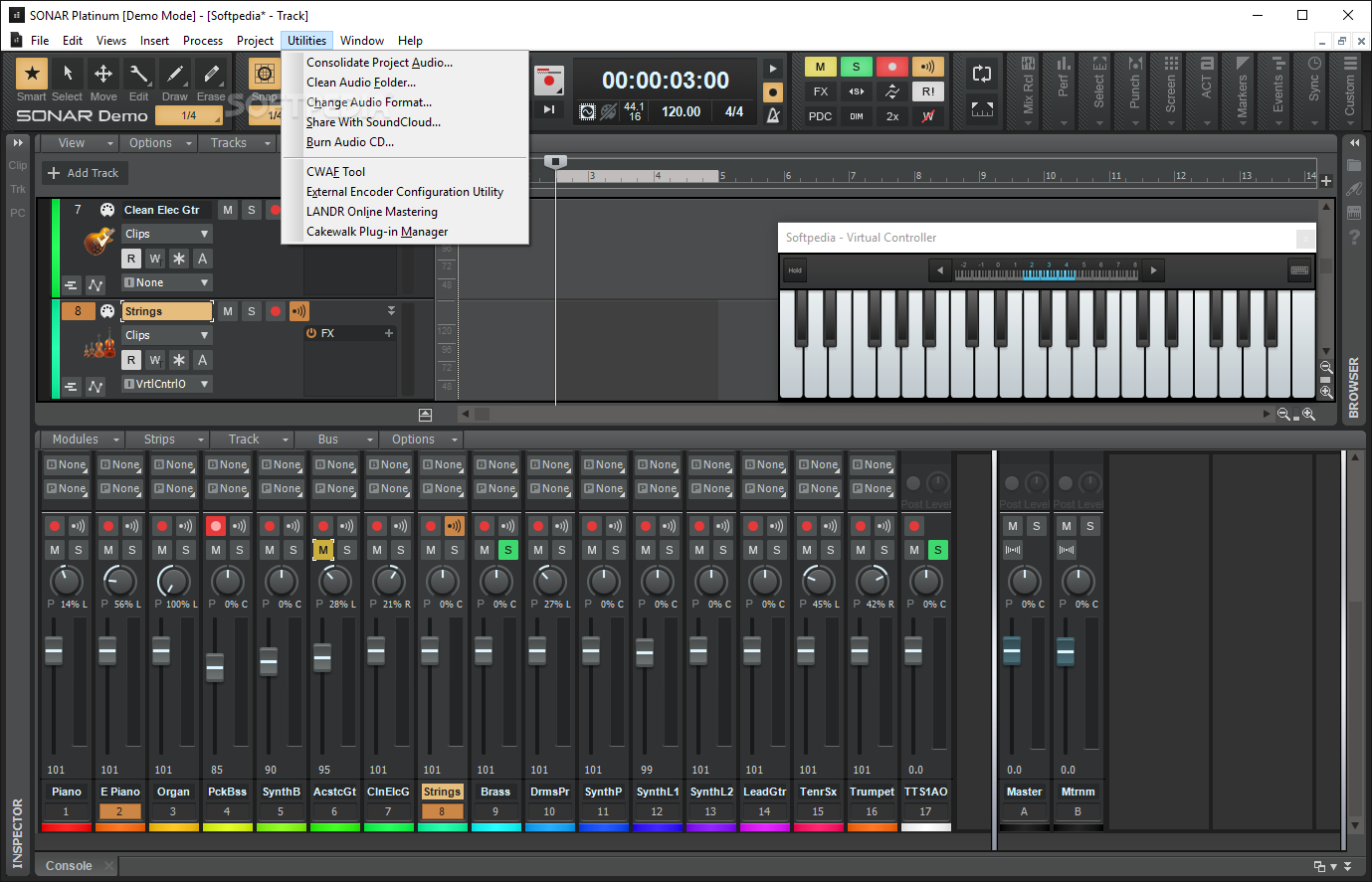This screenshot has height=882, width=1372.
Task: Click the R! reset button
Action: point(928,91)
